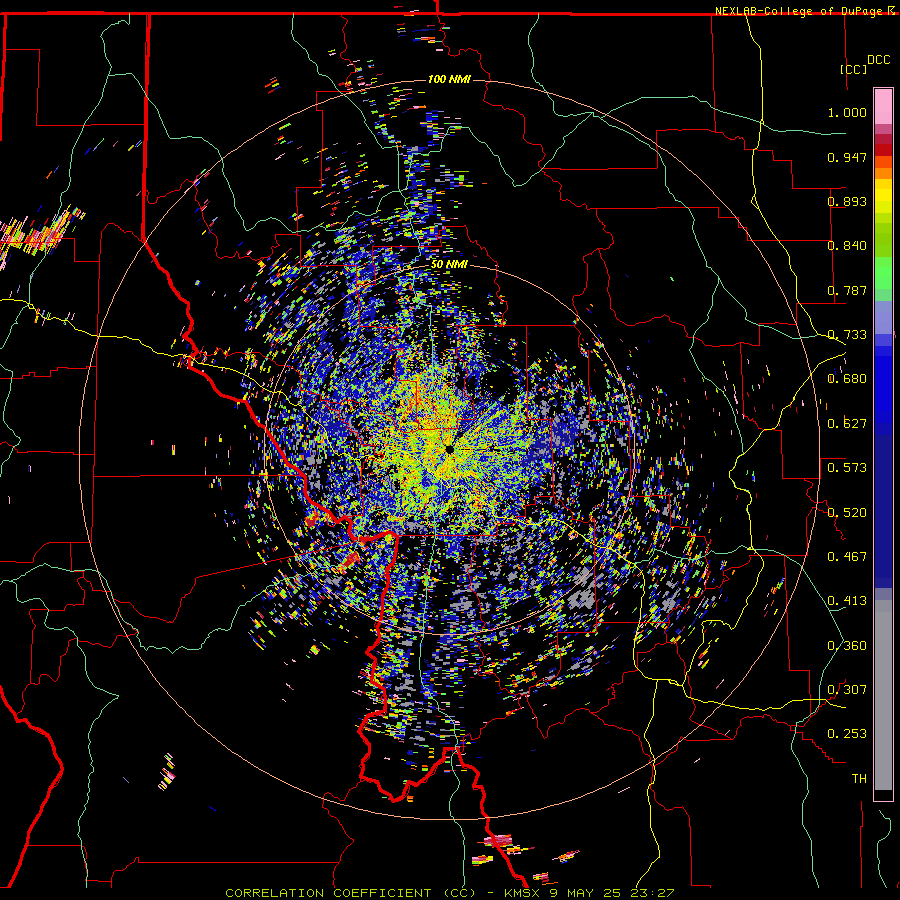Select the 0.840 legend value

click(x=847, y=246)
